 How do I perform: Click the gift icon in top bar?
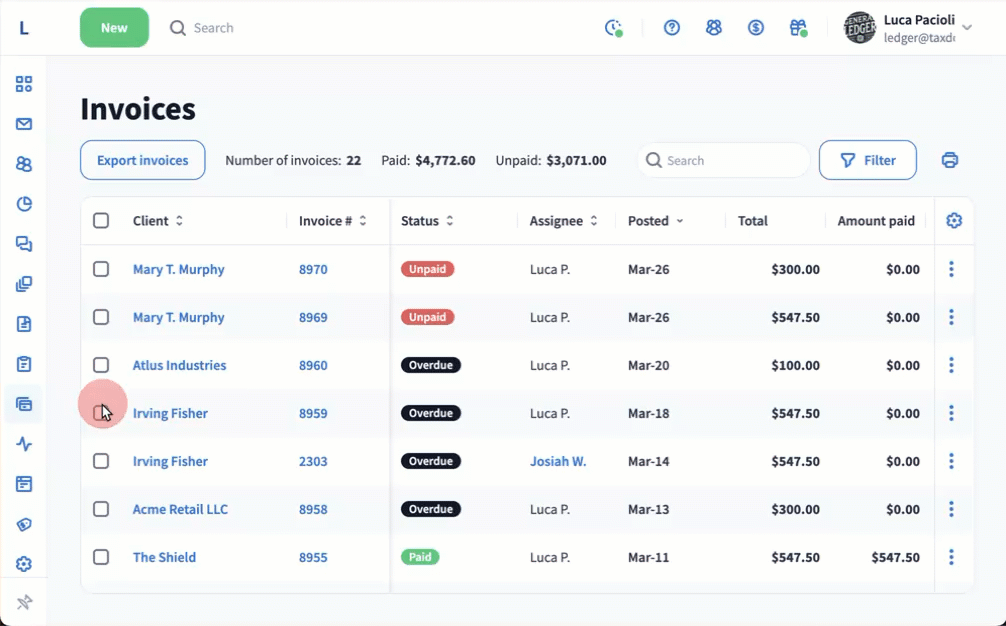[x=797, y=28]
